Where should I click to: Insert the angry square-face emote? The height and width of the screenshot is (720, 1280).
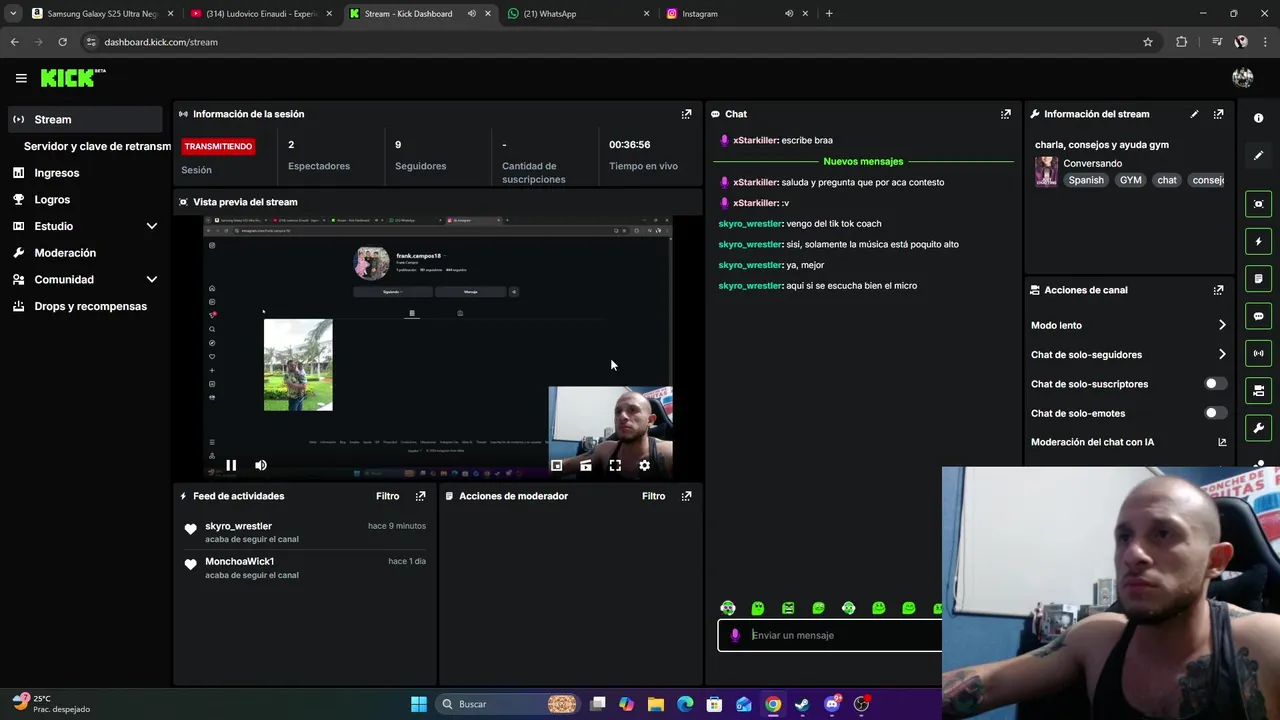(788, 608)
